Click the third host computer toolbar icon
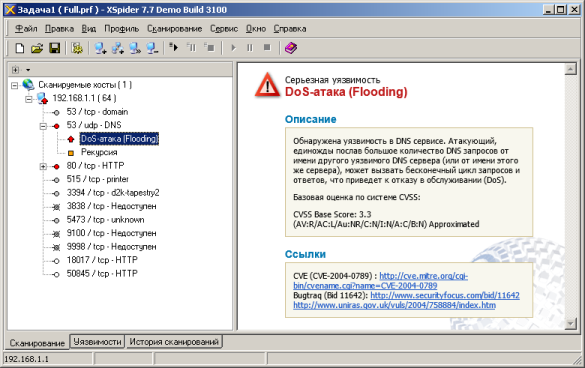 (x=135, y=48)
